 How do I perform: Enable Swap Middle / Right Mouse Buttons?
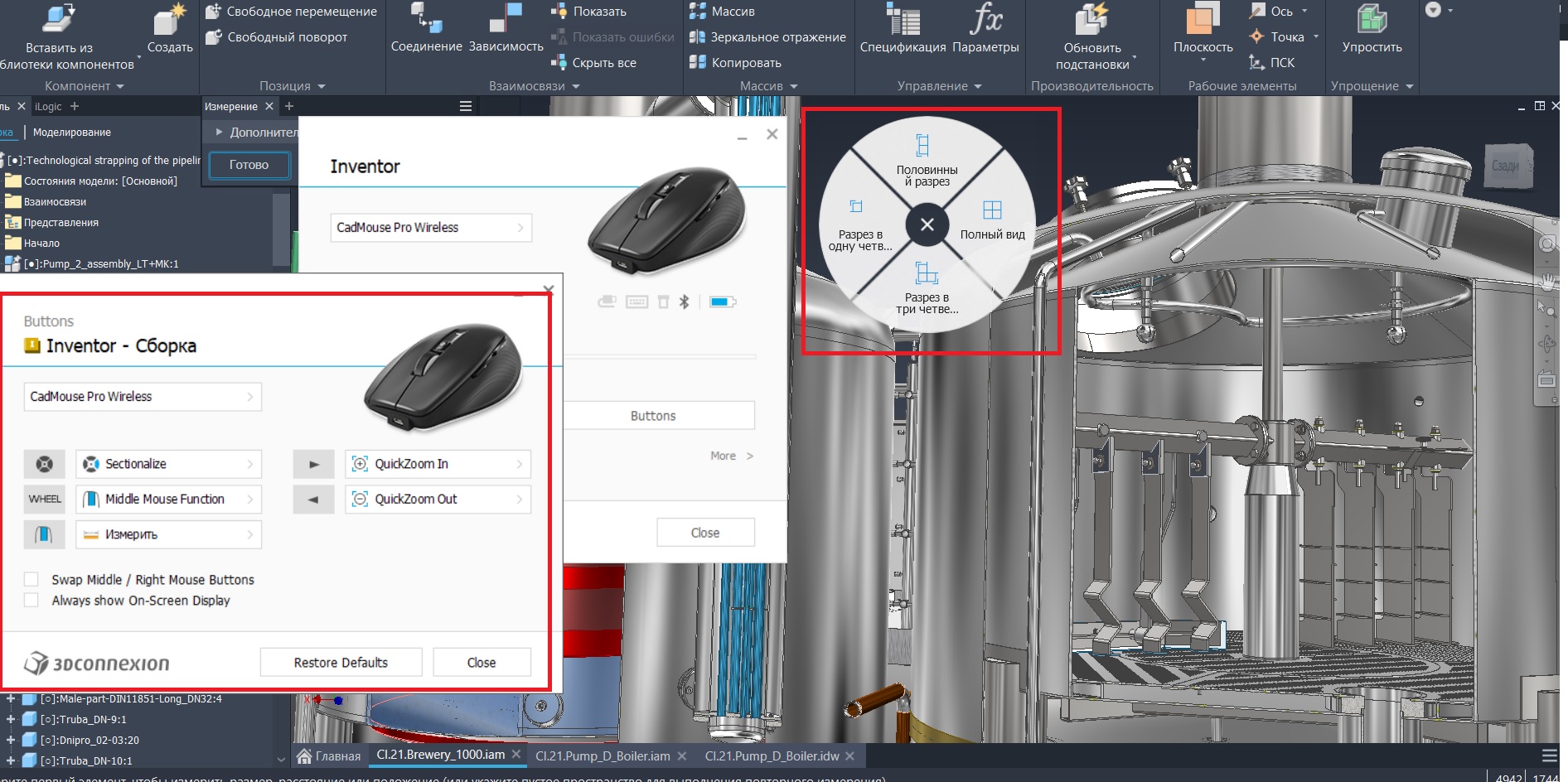[31, 580]
